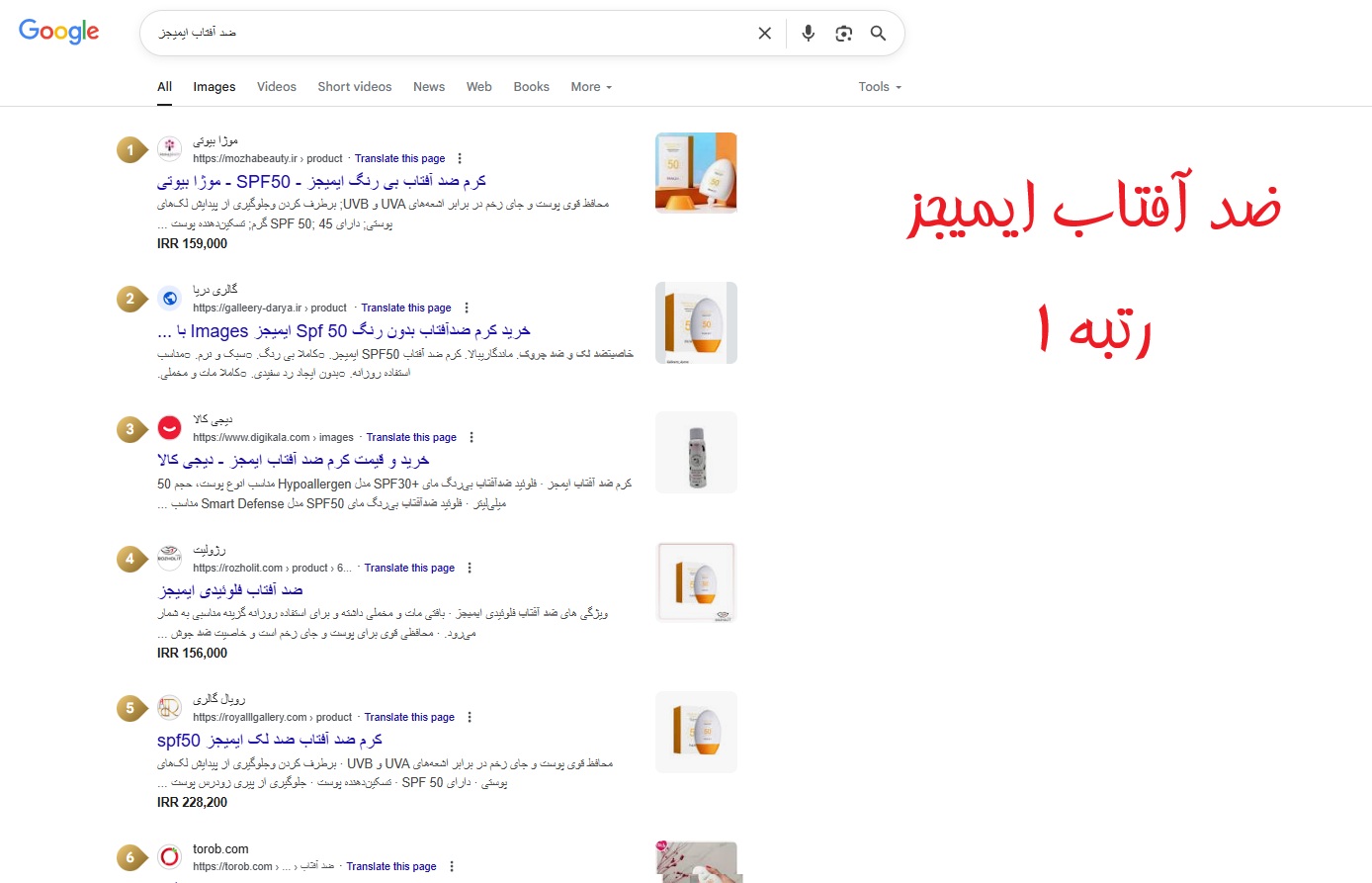This screenshot has height=883, width=1372.
Task: Expand the More search categories dropdown
Action: 591,87
